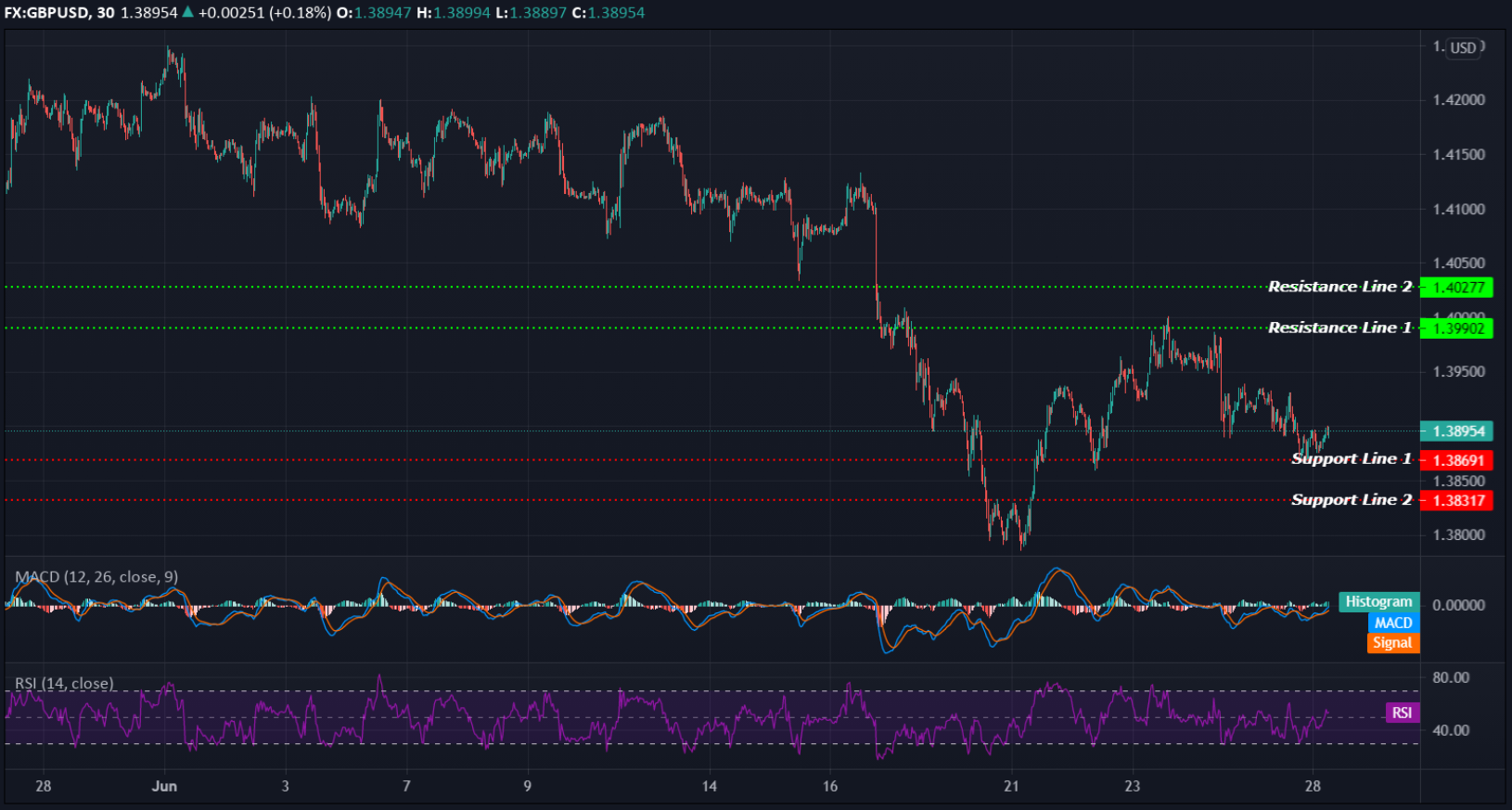Click the 1.40500 price axis label
Image resolution: width=1512 pixels, height=810 pixels.
pos(1458,264)
